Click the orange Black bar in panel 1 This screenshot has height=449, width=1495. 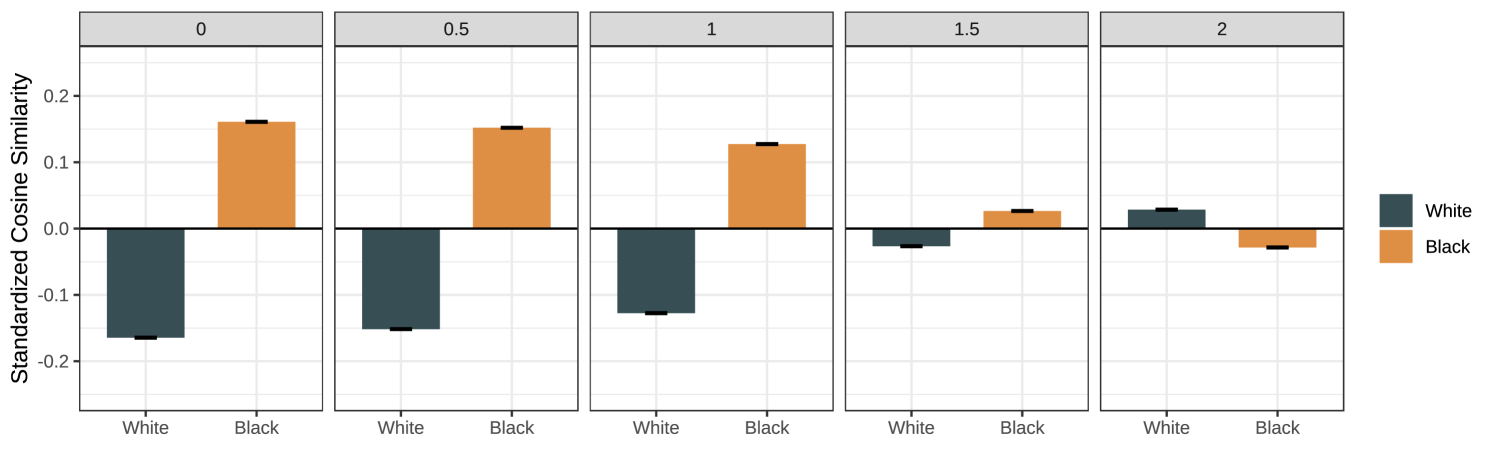(x=766, y=186)
